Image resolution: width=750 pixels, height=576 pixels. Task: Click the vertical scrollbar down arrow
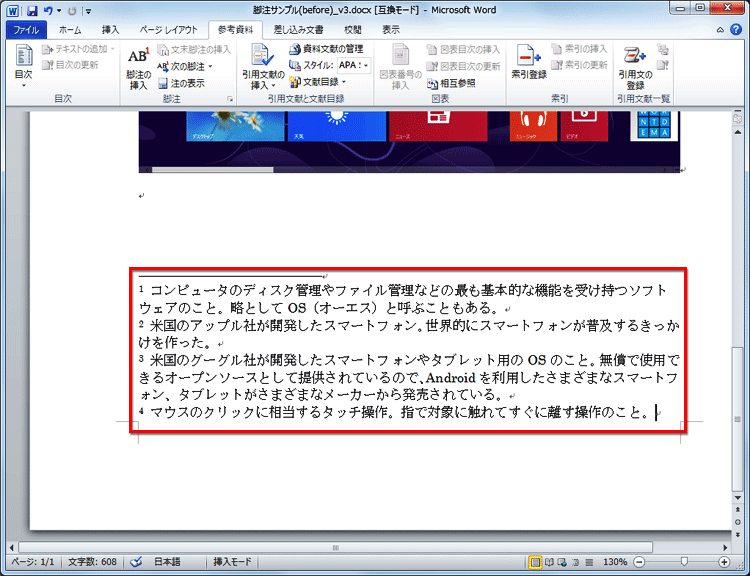737,498
